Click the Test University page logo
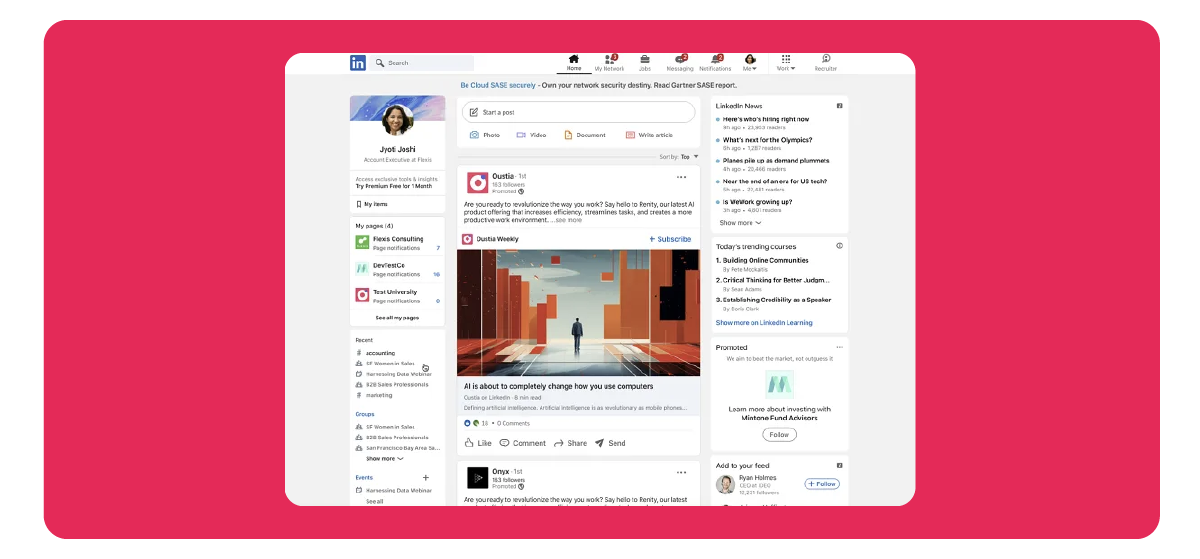1200x559 pixels. [362, 295]
